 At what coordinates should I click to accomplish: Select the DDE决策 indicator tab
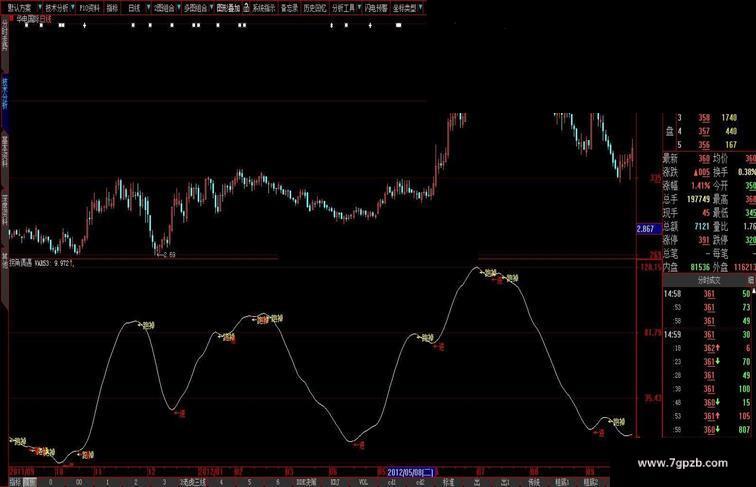coord(306,482)
